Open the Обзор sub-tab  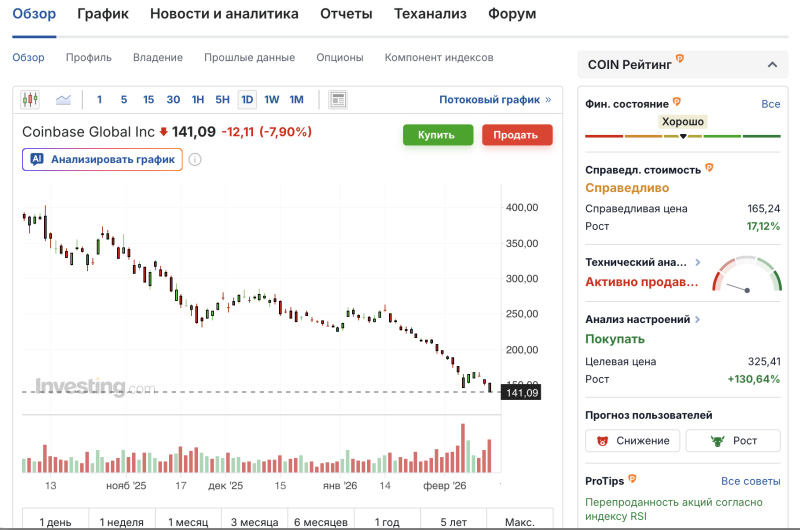coord(29,58)
